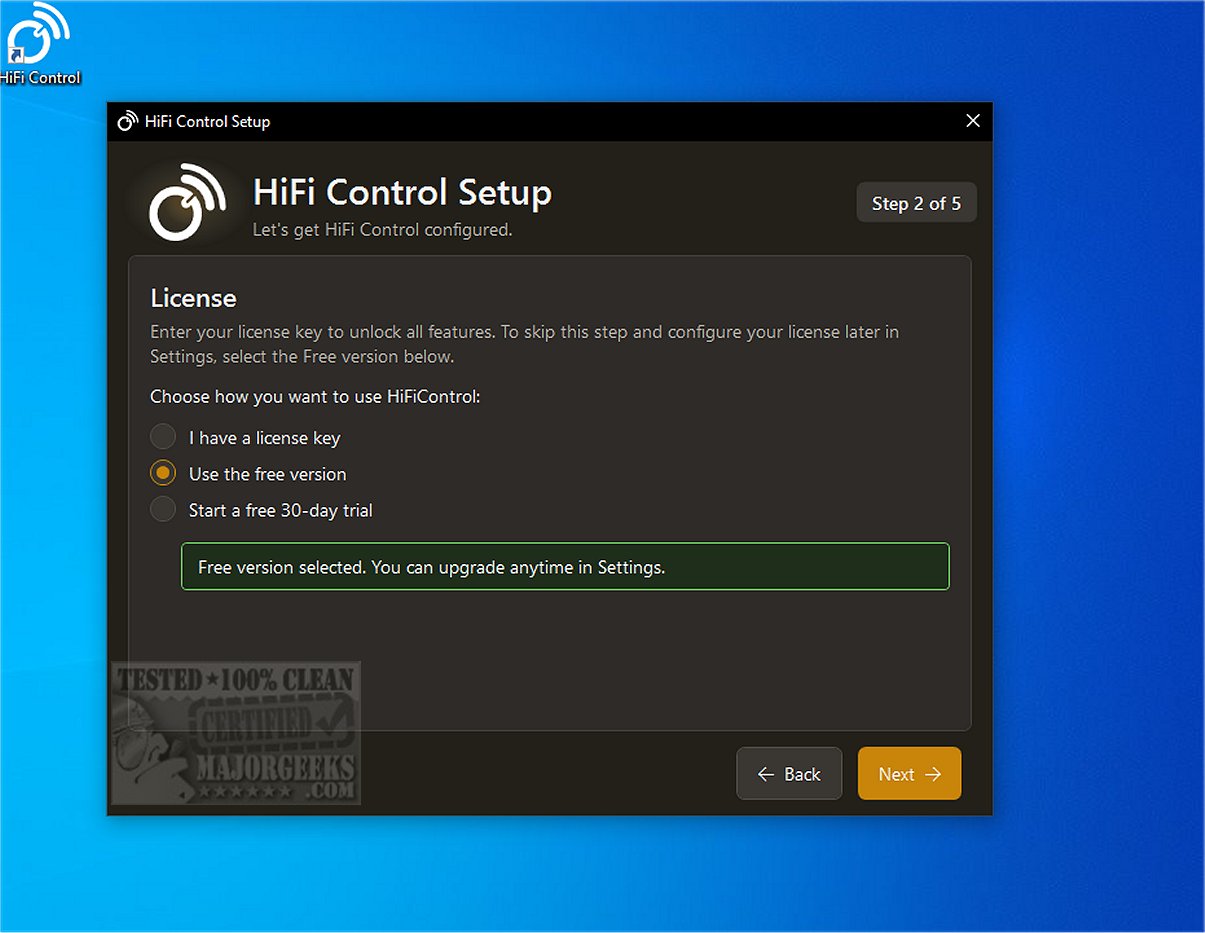Click the large HiFi Control logo
This screenshot has width=1205, height=933.
187,202
